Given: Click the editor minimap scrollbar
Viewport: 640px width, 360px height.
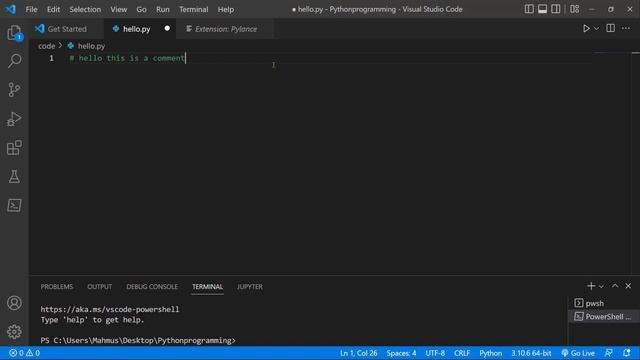Looking at the screenshot, I should 636,163.
